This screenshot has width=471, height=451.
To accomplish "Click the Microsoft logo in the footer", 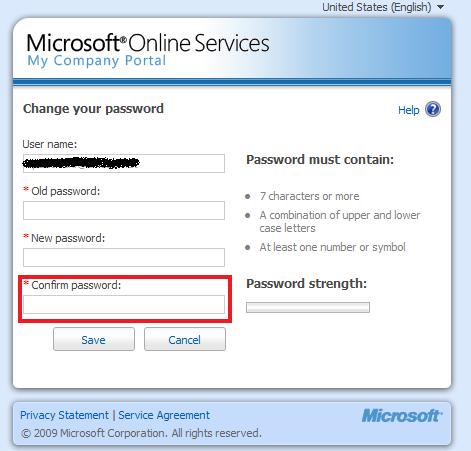I will pyautogui.click(x=402, y=416).
